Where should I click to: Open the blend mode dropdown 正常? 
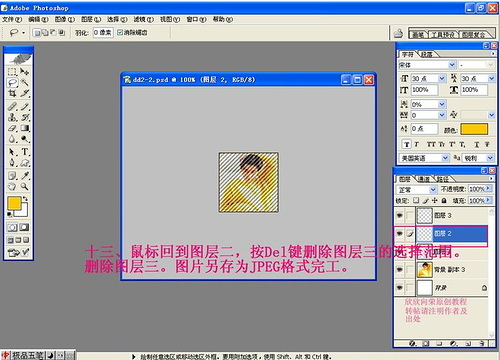tap(433, 190)
